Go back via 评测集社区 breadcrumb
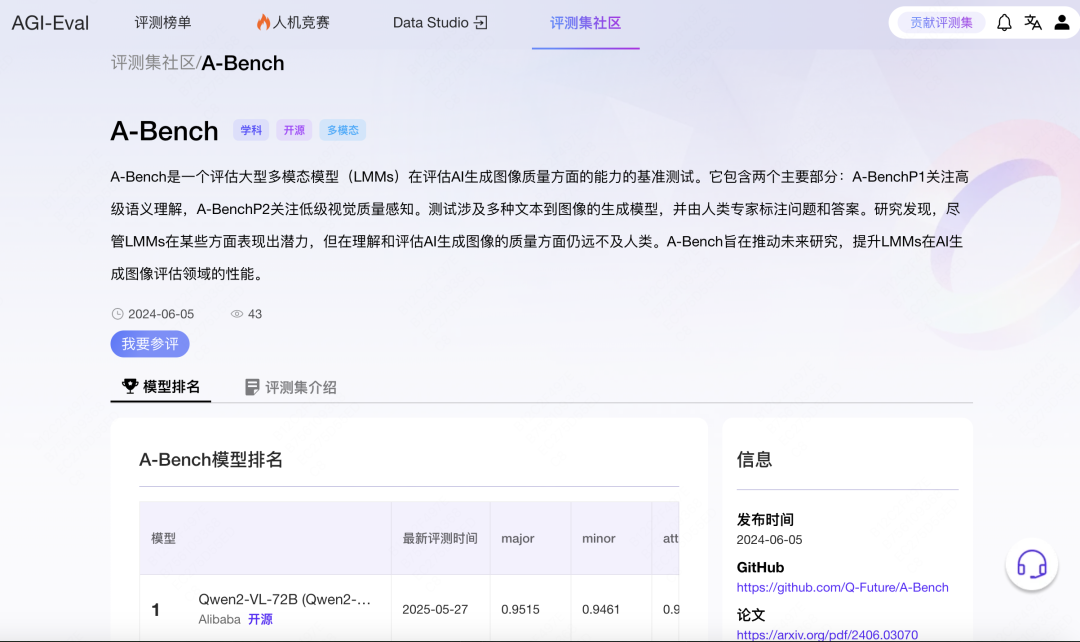This screenshot has height=642, width=1080. point(153,63)
